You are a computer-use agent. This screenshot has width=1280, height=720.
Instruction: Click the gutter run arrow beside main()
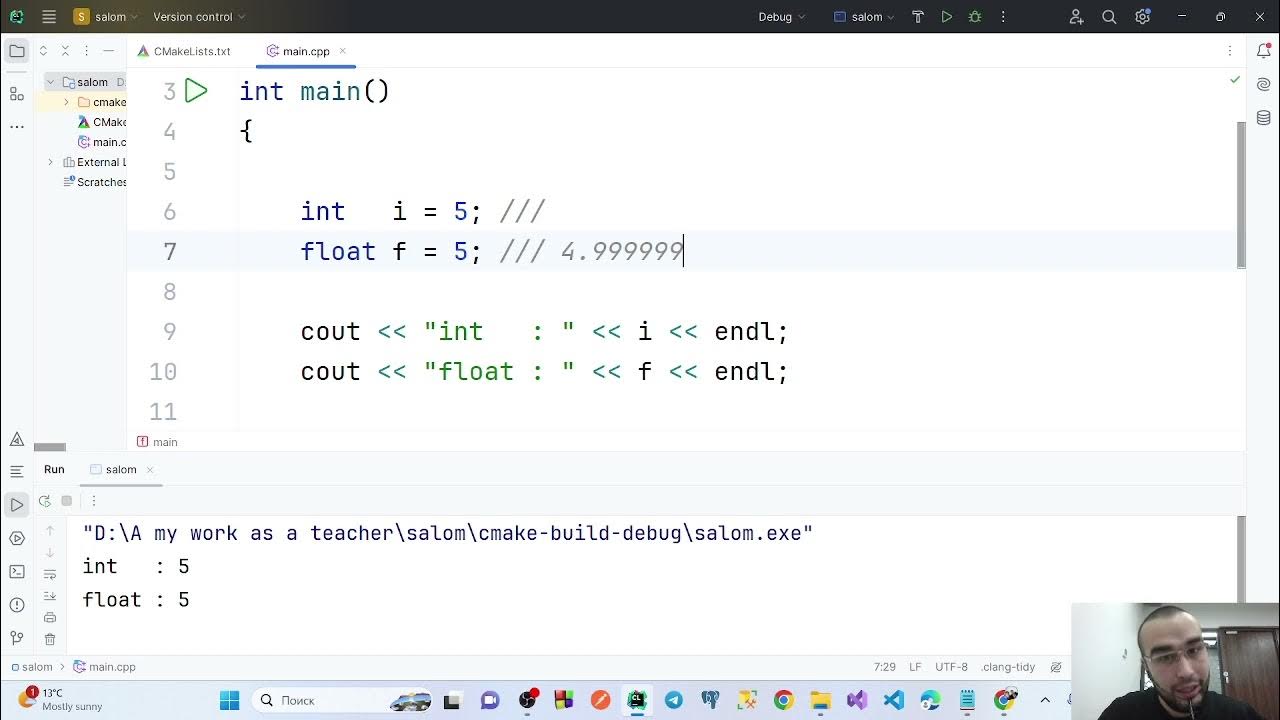(196, 91)
